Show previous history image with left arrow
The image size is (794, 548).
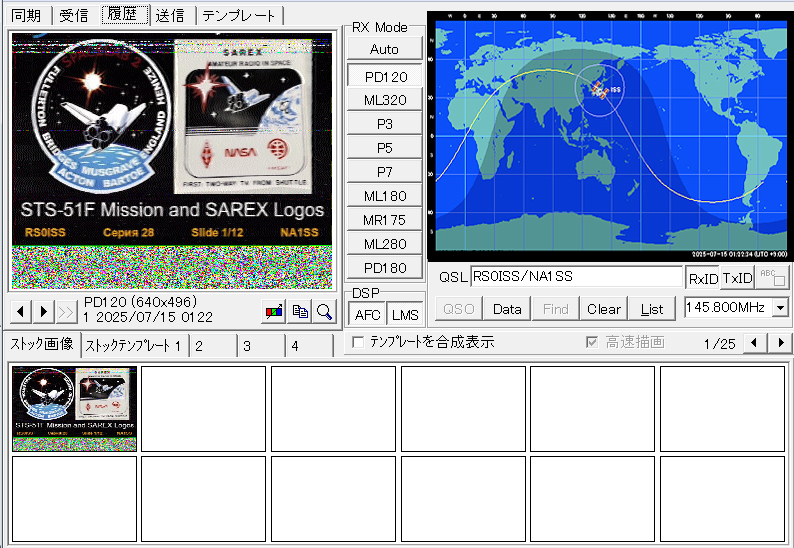click(x=21, y=311)
